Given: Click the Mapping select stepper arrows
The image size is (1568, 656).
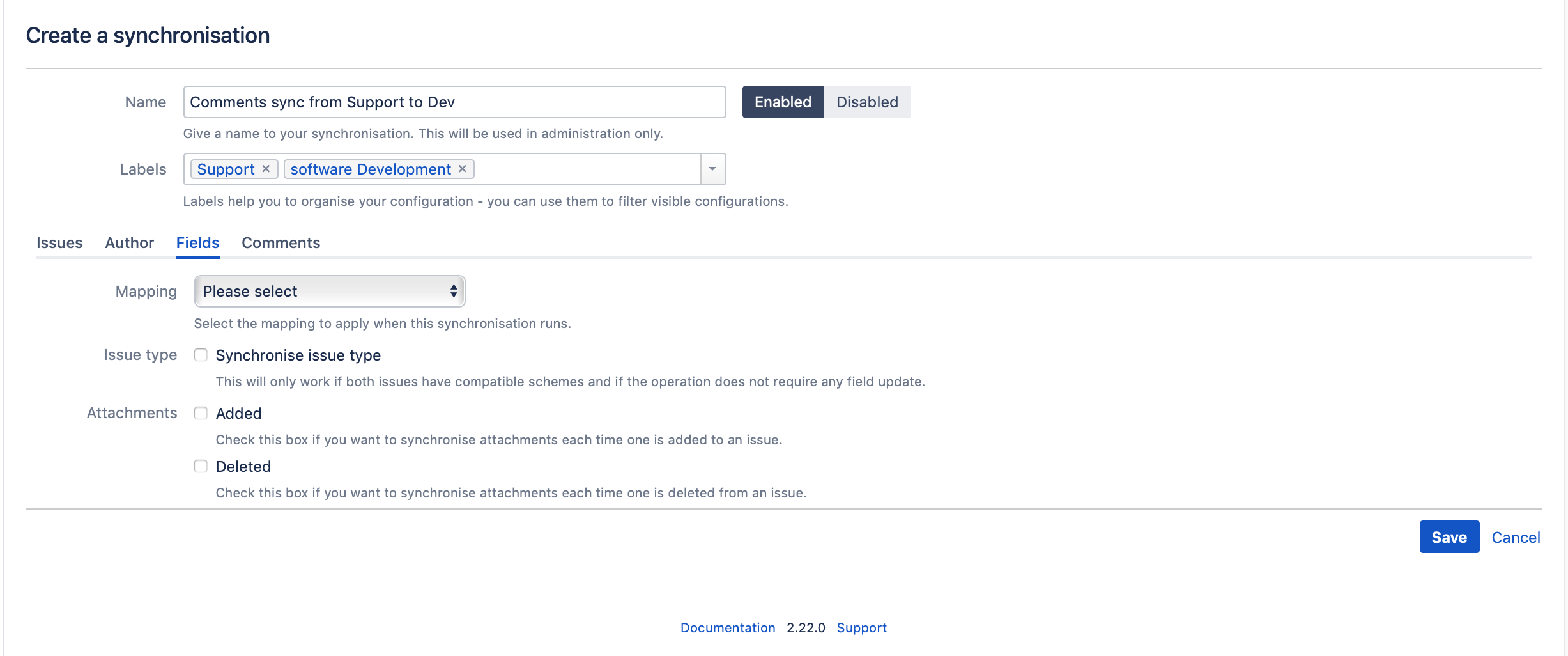Looking at the screenshot, I should click(x=454, y=291).
